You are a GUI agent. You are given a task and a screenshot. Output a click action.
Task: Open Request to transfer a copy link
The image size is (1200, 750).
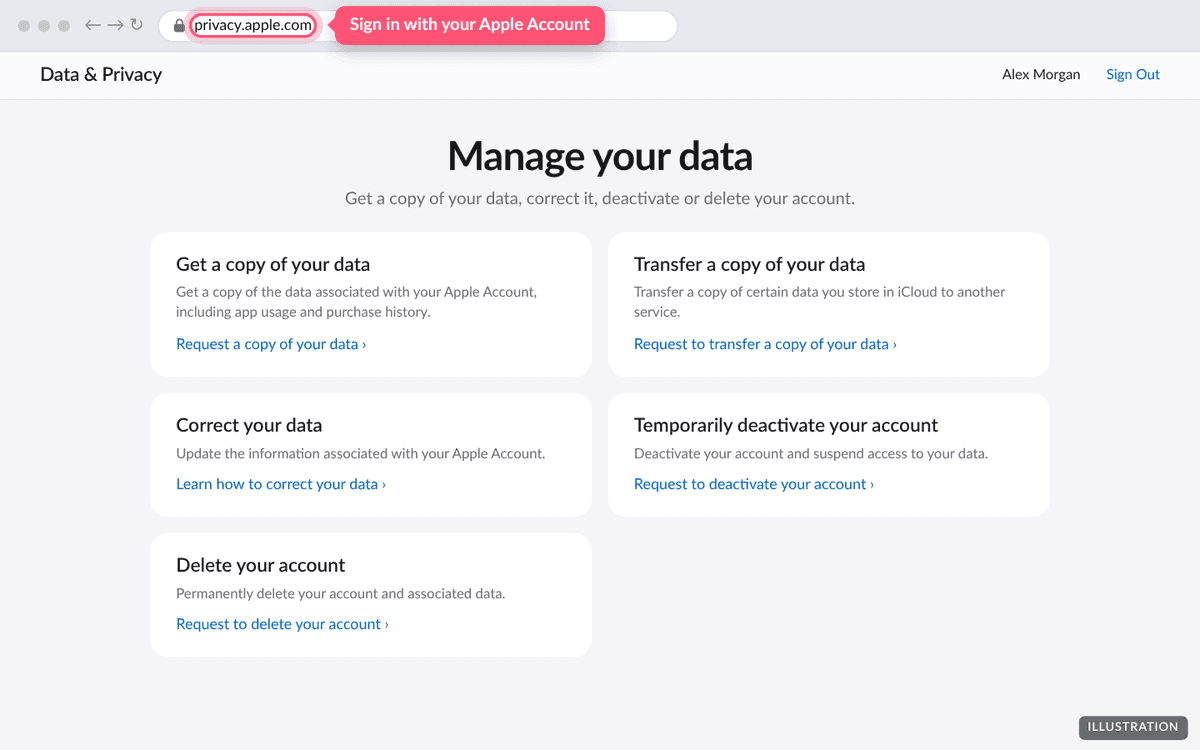765,344
